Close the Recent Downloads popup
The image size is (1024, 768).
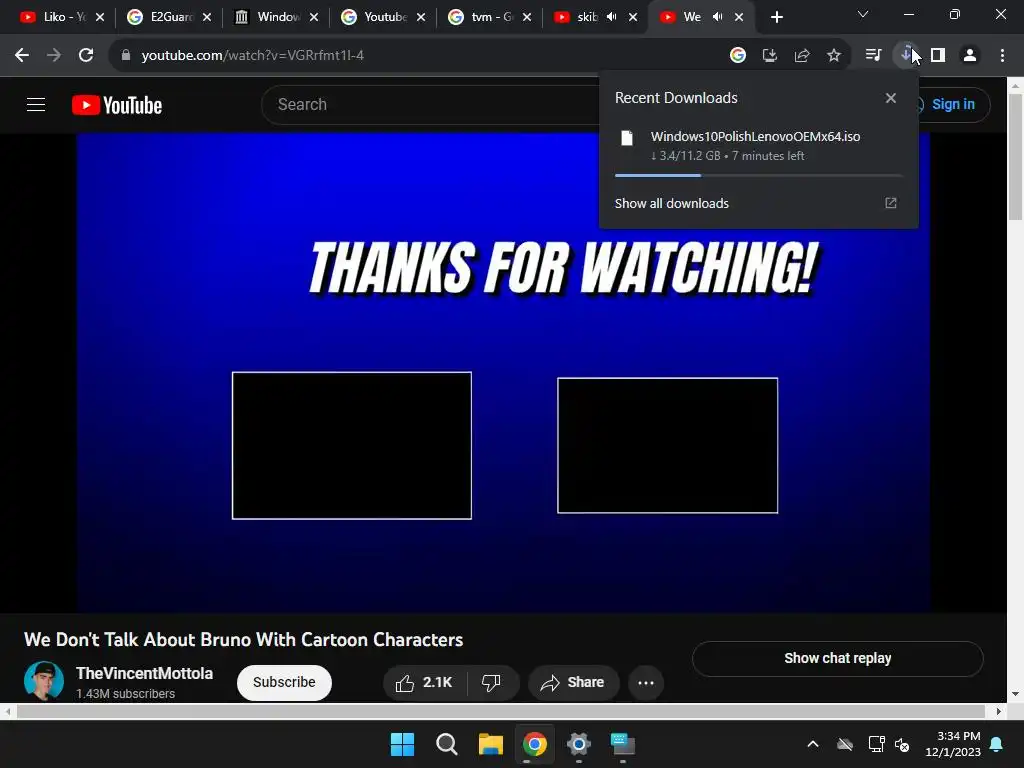pyautogui.click(x=891, y=98)
